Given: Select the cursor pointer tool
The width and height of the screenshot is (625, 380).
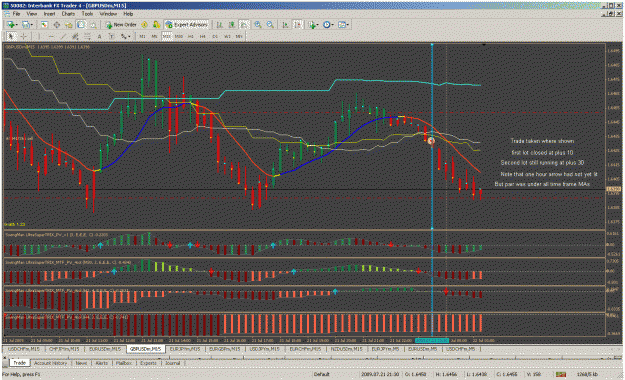Looking at the screenshot, I should coord(11,36).
